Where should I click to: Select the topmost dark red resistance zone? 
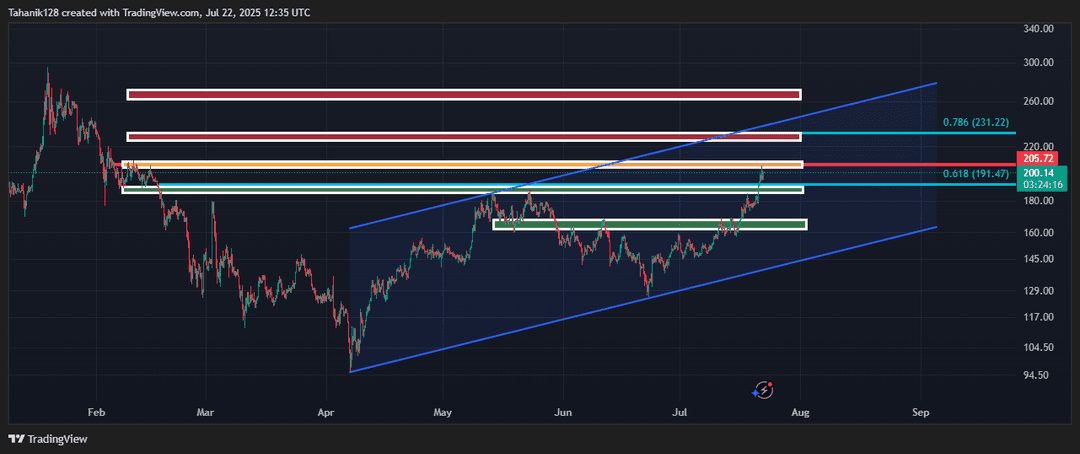pyautogui.click(x=464, y=94)
